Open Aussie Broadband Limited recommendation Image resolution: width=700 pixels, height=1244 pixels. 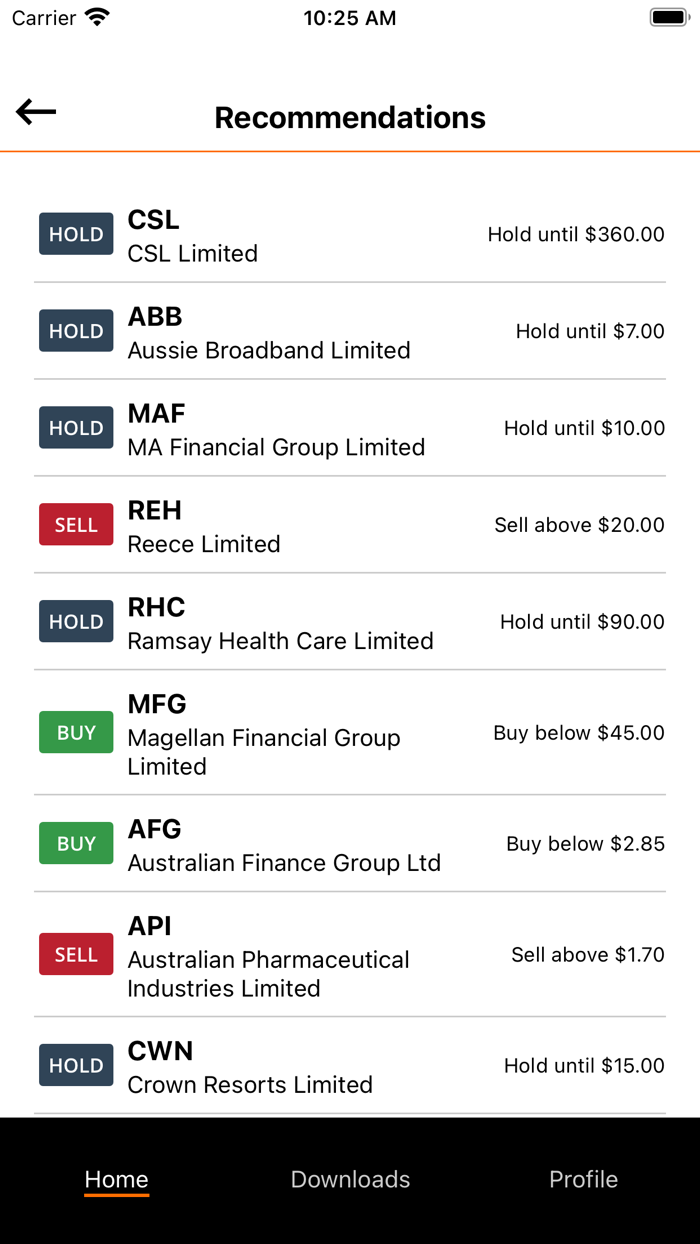point(350,331)
